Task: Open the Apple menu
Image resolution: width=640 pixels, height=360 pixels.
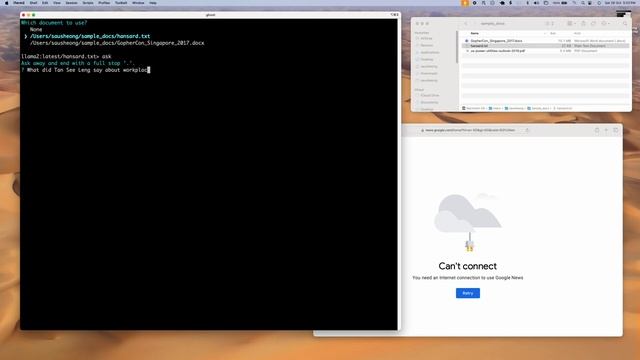Action: pos(7,3)
